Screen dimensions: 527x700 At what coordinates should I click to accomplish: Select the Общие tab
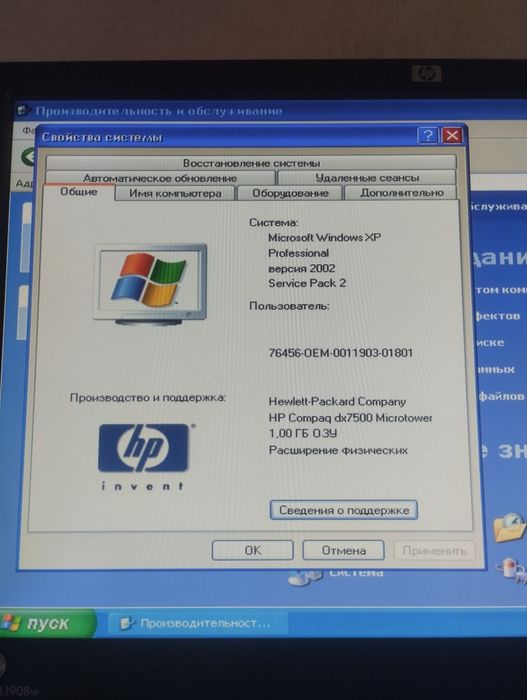(x=79, y=192)
